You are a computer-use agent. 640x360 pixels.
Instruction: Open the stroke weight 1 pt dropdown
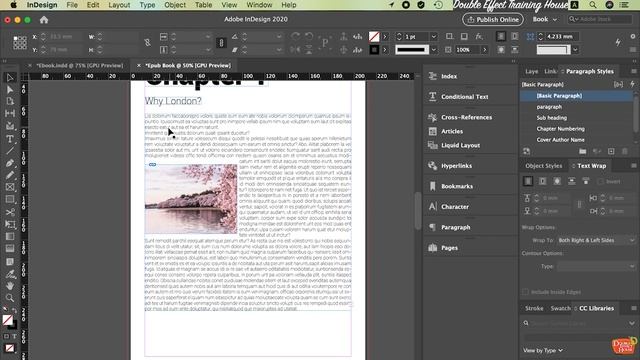[434, 37]
